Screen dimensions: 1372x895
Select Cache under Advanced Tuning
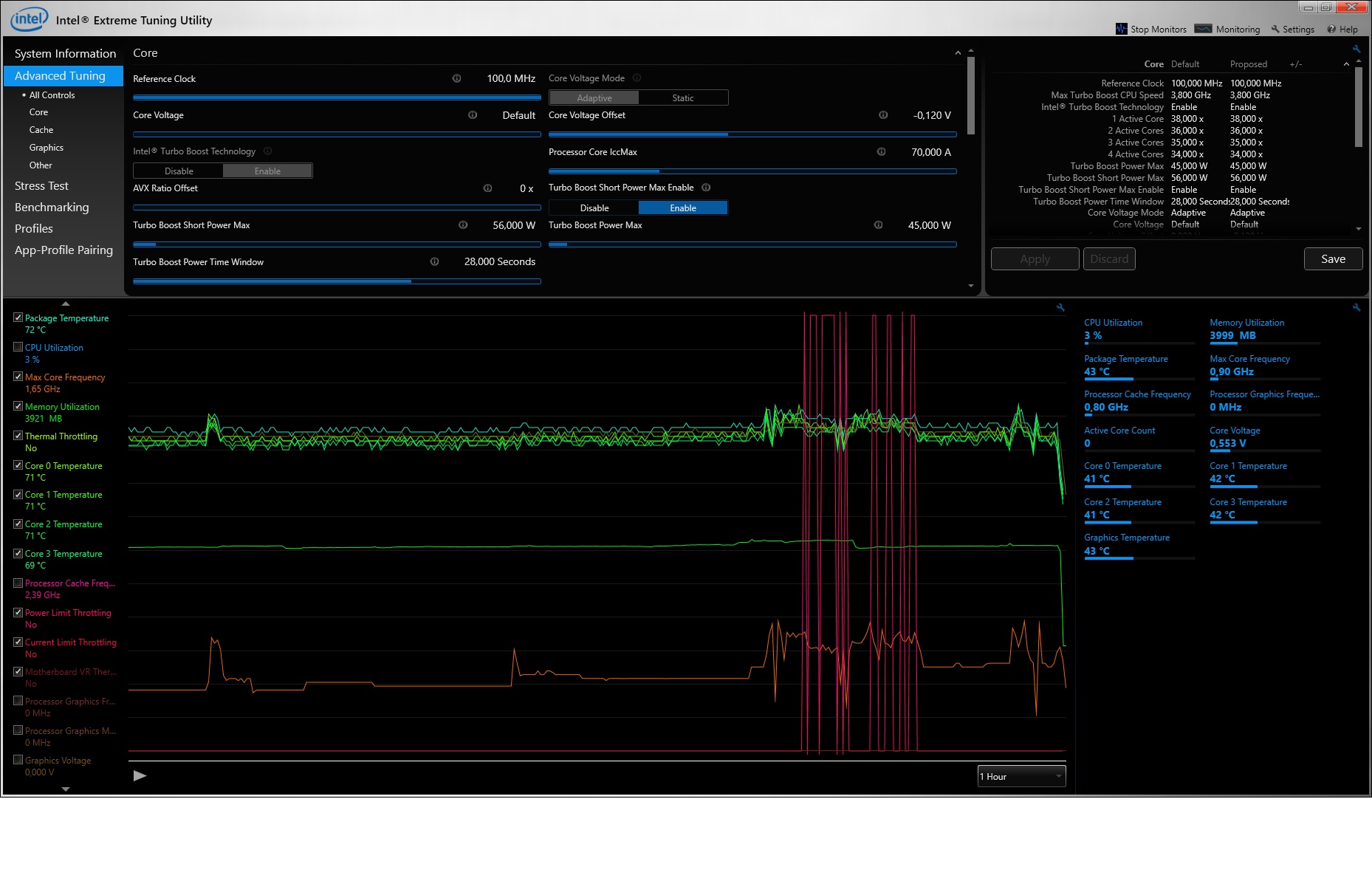point(41,130)
